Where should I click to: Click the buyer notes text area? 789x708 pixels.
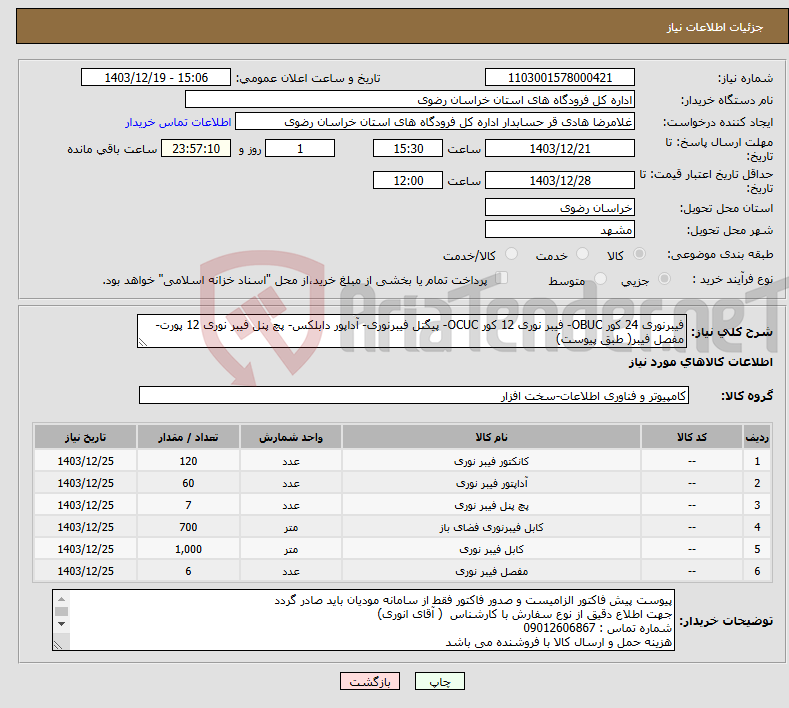(363, 620)
